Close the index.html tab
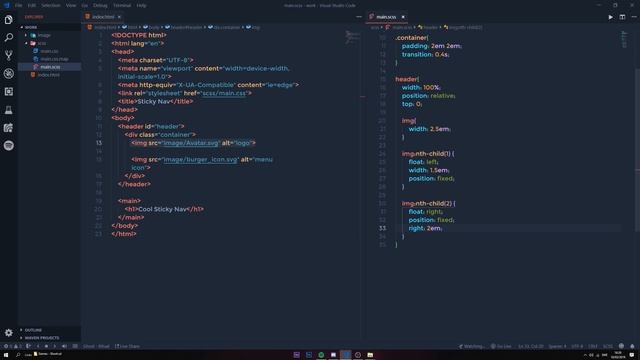This screenshot has height=360, width=640. click(x=119, y=17)
